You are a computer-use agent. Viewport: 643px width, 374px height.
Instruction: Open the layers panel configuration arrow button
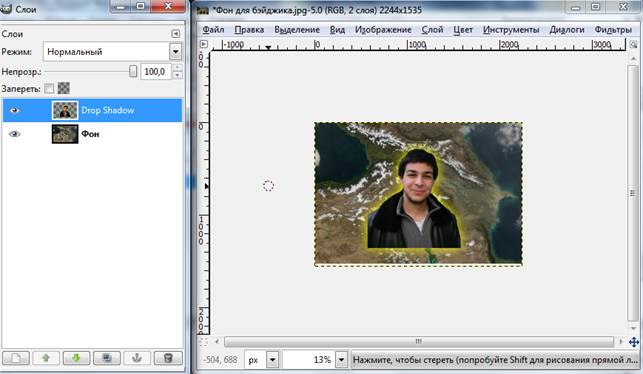pos(176,34)
